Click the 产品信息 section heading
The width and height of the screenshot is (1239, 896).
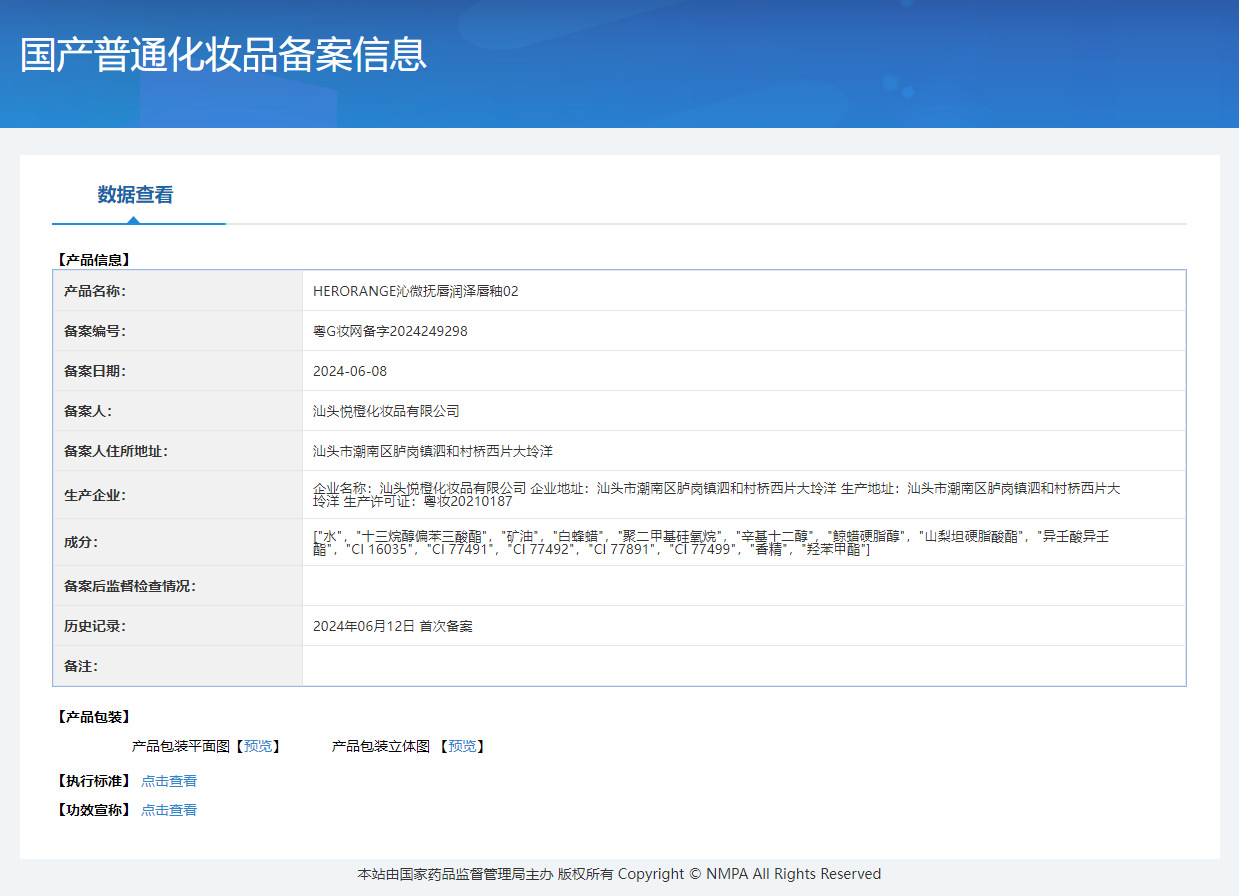[94, 259]
